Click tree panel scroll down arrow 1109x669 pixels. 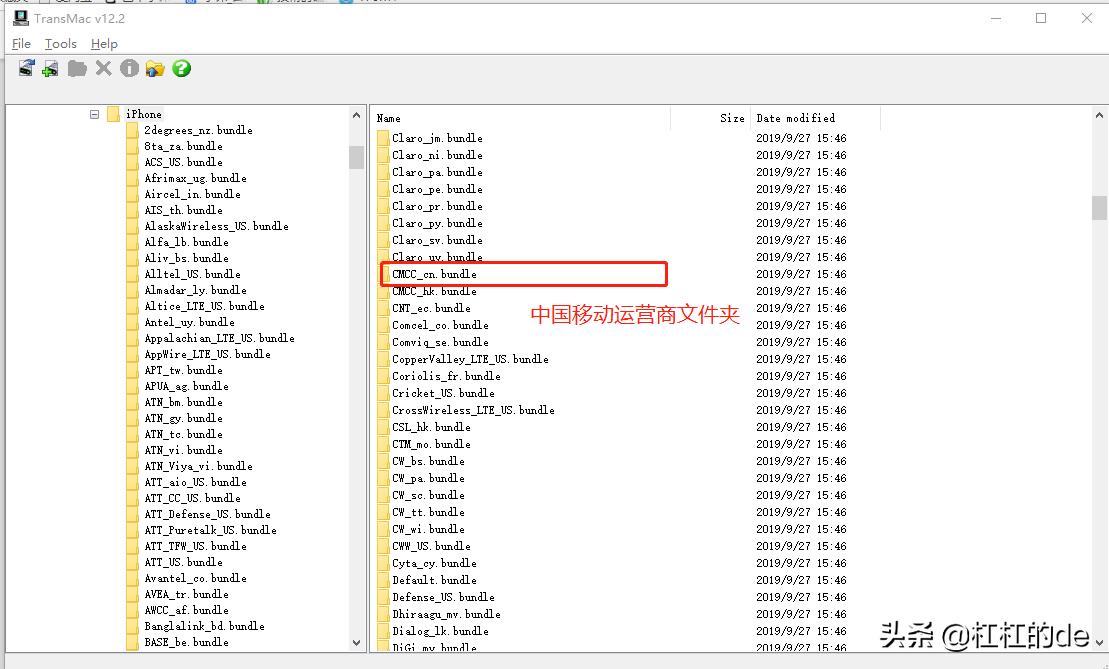tap(356, 642)
